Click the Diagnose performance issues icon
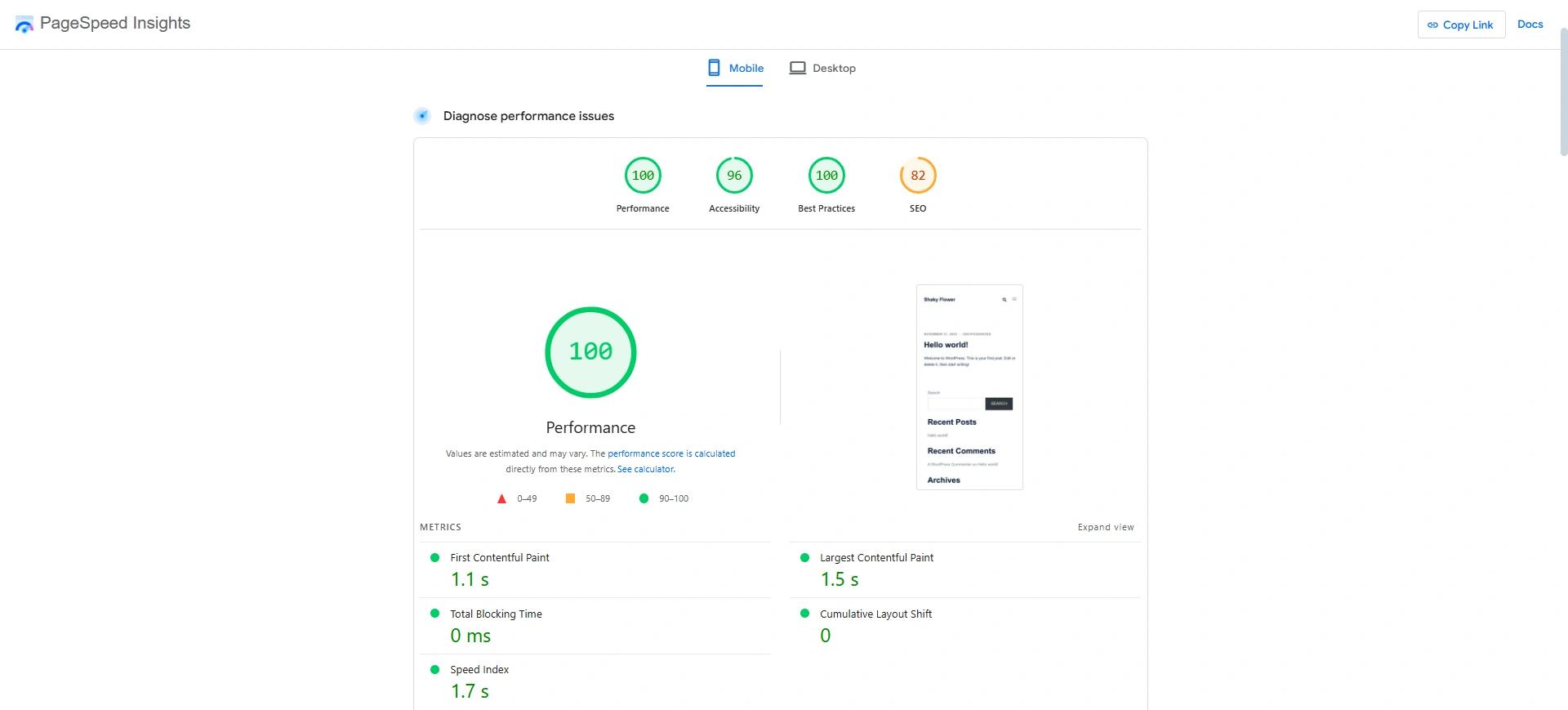The height and width of the screenshot is (710, 1568). click(x=422, y=116)
